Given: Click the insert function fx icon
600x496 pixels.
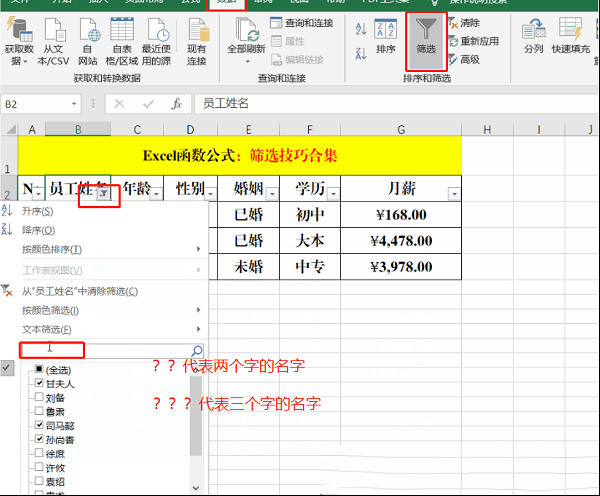Looking at the screenshot, I should click(x=176, y=104).
